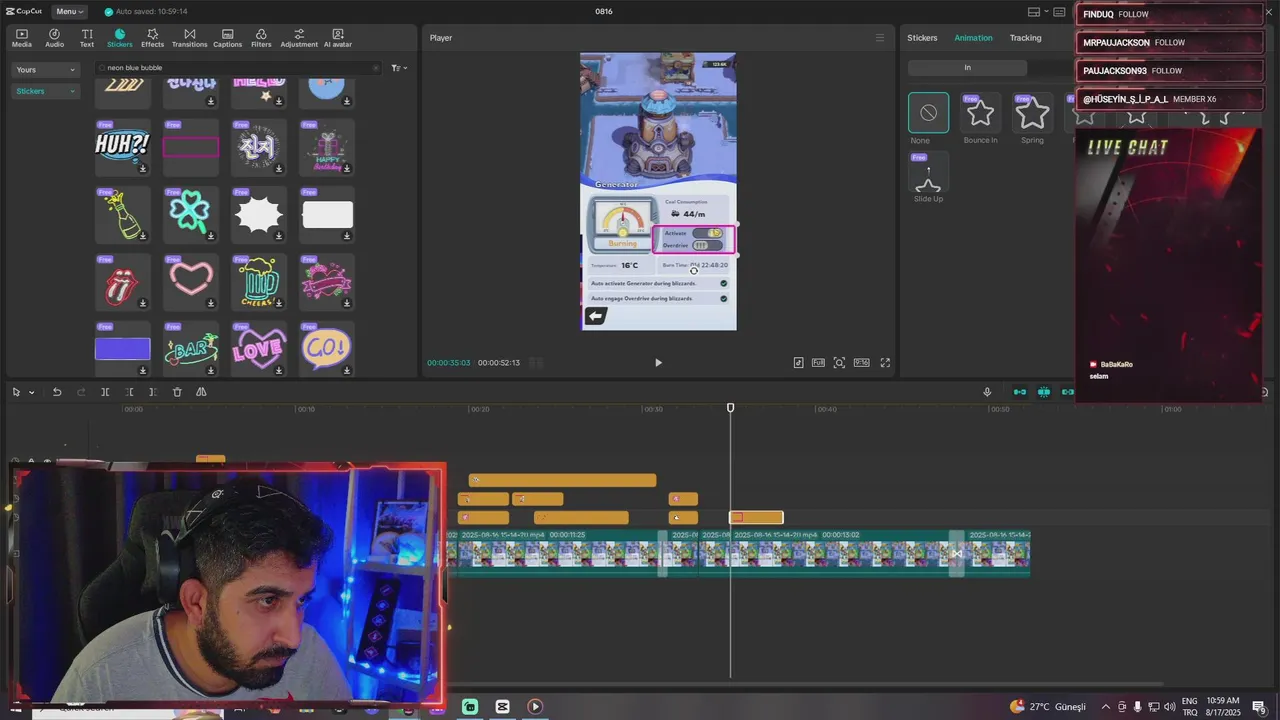
Task: Clear the sticker search text
Action: (x=375, y=68)
